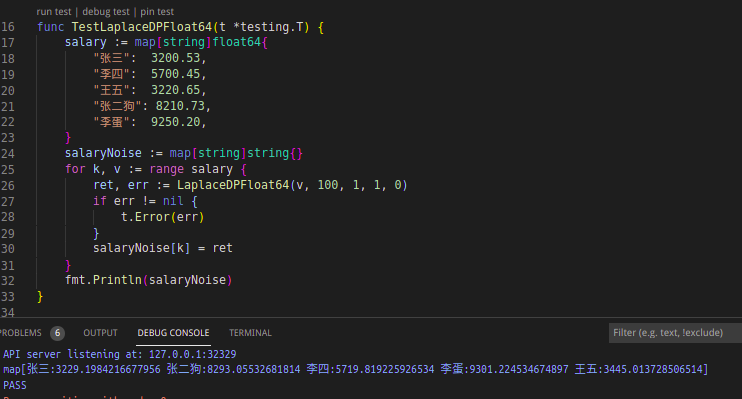
Task: Click the value 3220.65 on line 20
Action: tap(176, 90)
